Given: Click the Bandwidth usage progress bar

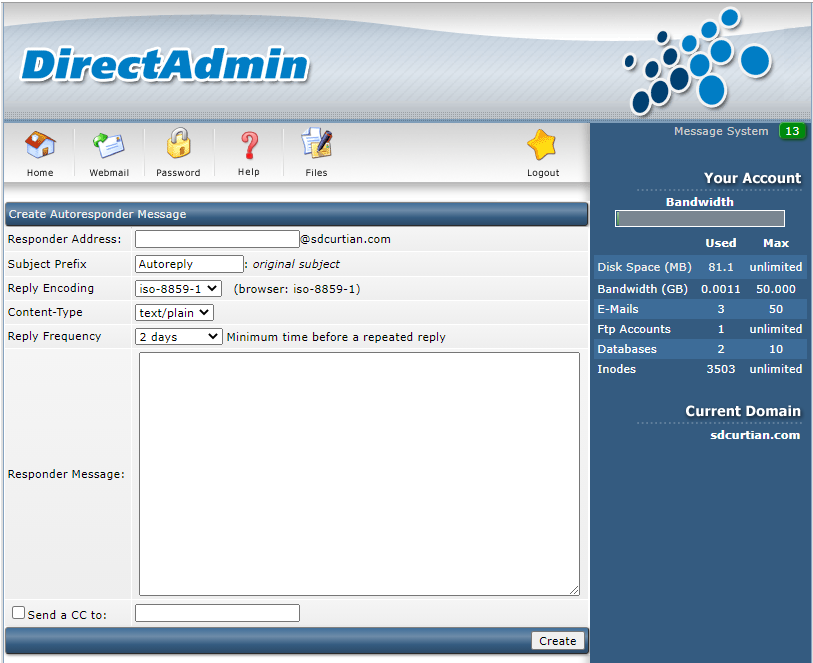Looking at the screenshot, I should (699, 218).
